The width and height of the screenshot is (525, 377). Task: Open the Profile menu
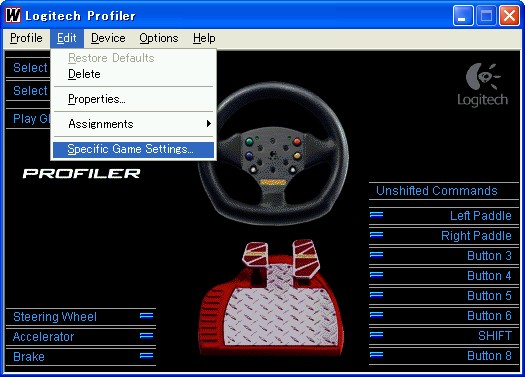[26, 38]
